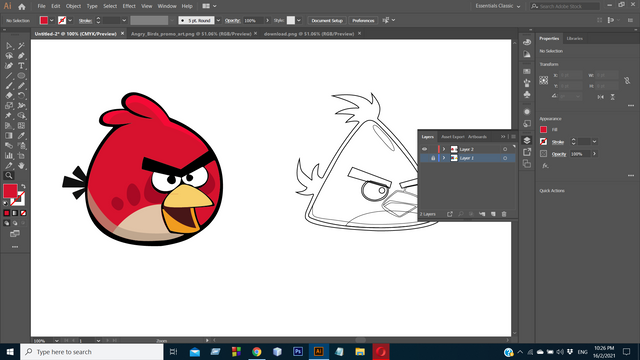Viewport: 640px width, 360px height.
Task: Select the Gradient tool
Action: [x=9, y=136]
